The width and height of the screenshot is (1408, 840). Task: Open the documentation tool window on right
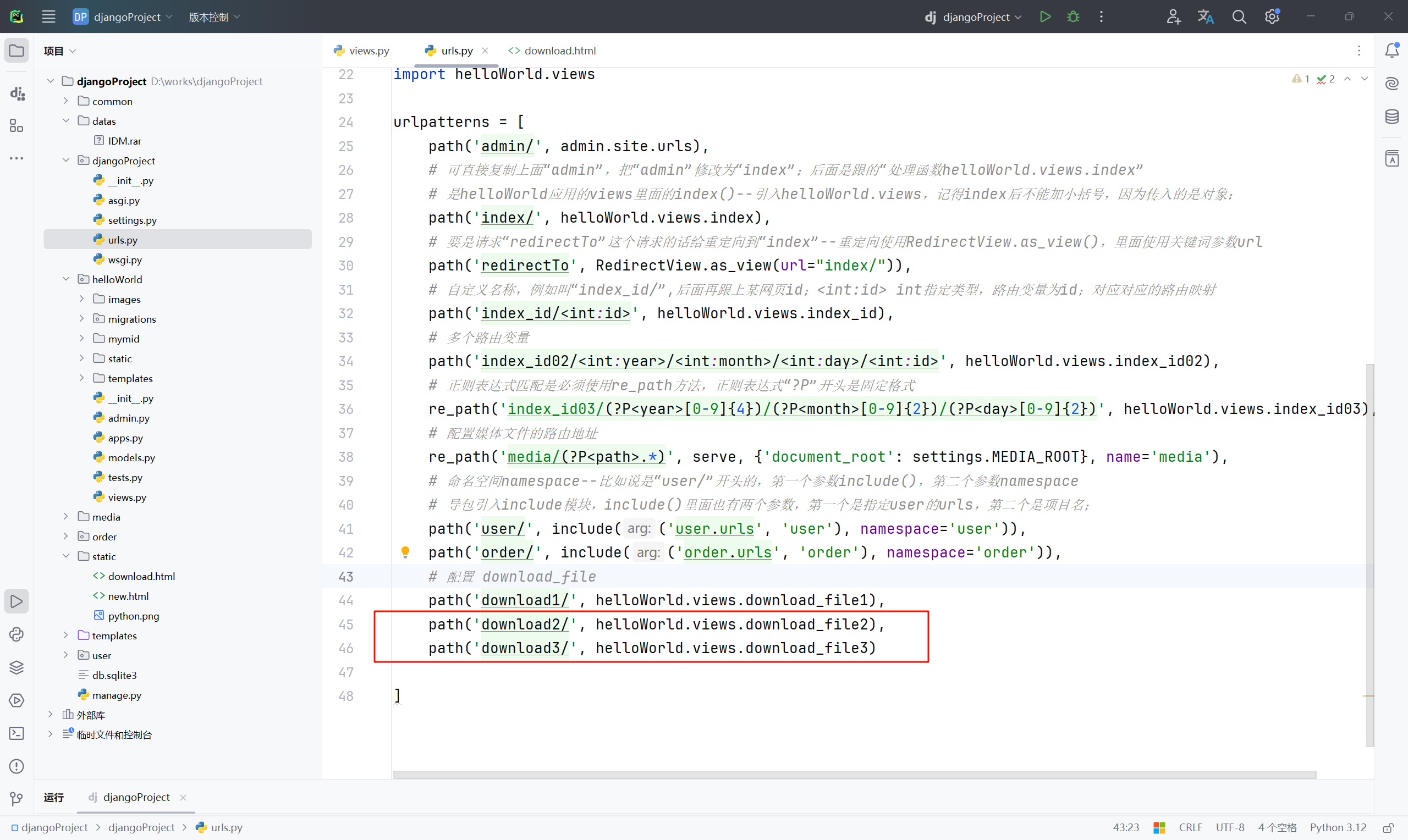(x=1391, y=158)
